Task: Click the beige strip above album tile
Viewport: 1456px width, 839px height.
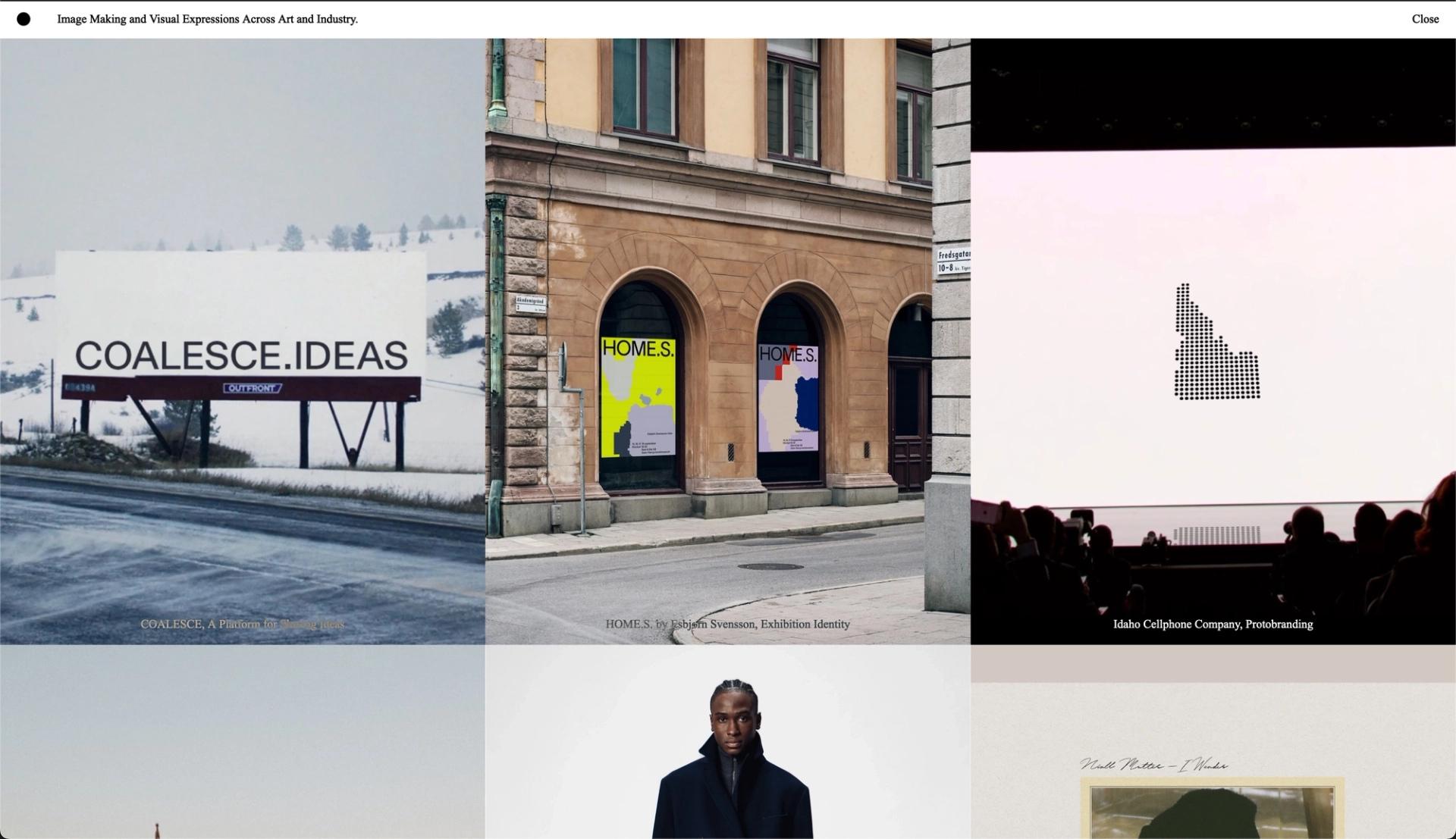Action: pos(1213,664)
